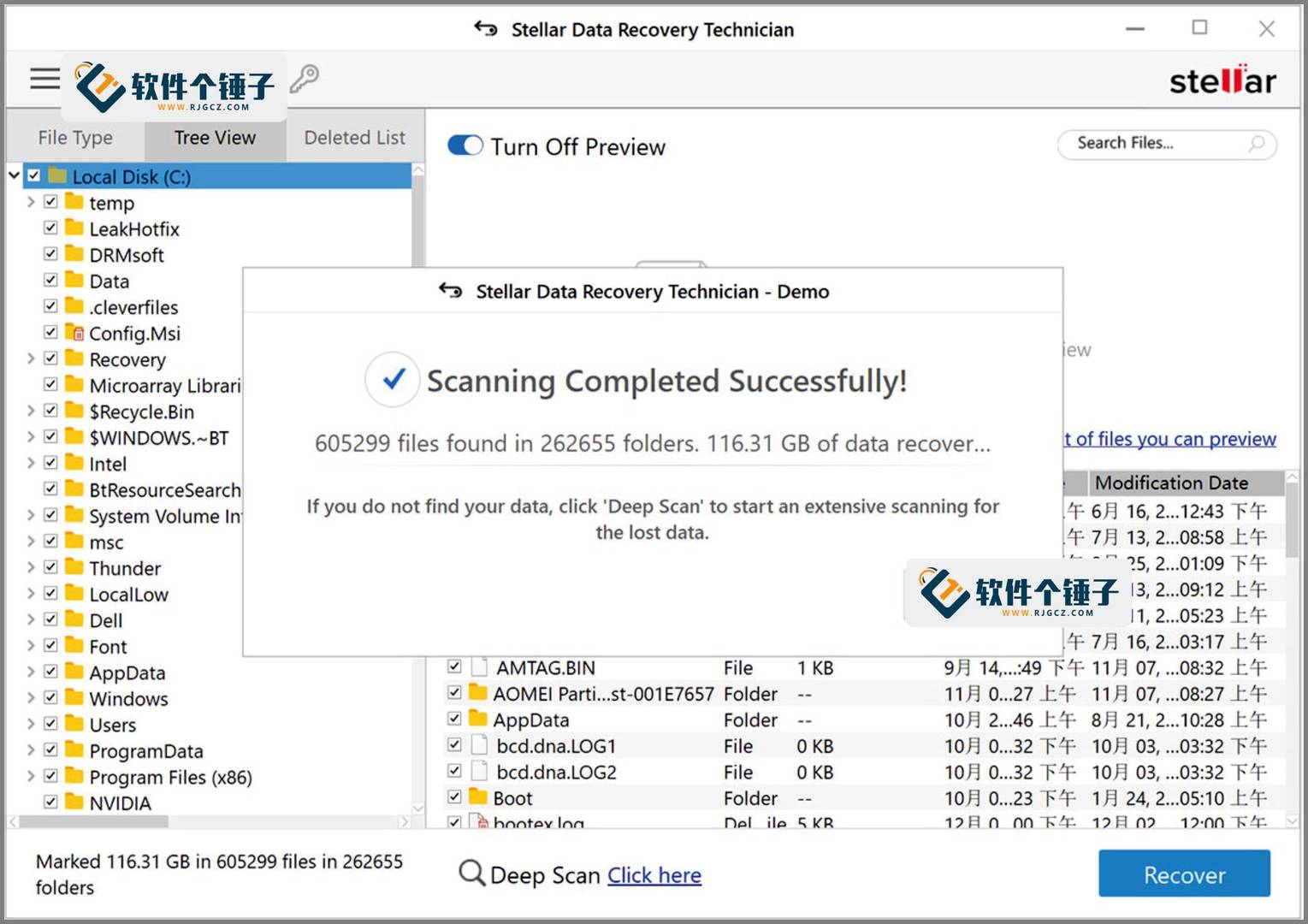This screenshot has height=924, width=1308.
Task: Uncheck the Data folder checkbox
Action: click(50, 280)
